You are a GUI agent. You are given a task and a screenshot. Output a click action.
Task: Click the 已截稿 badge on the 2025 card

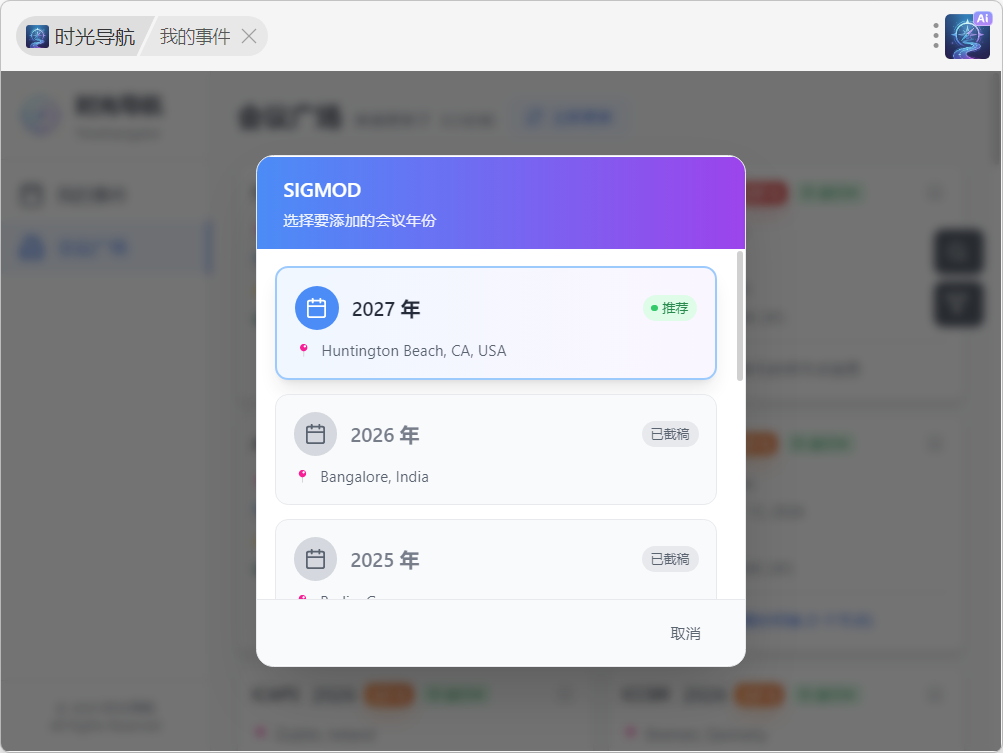[x=670, y=559]
